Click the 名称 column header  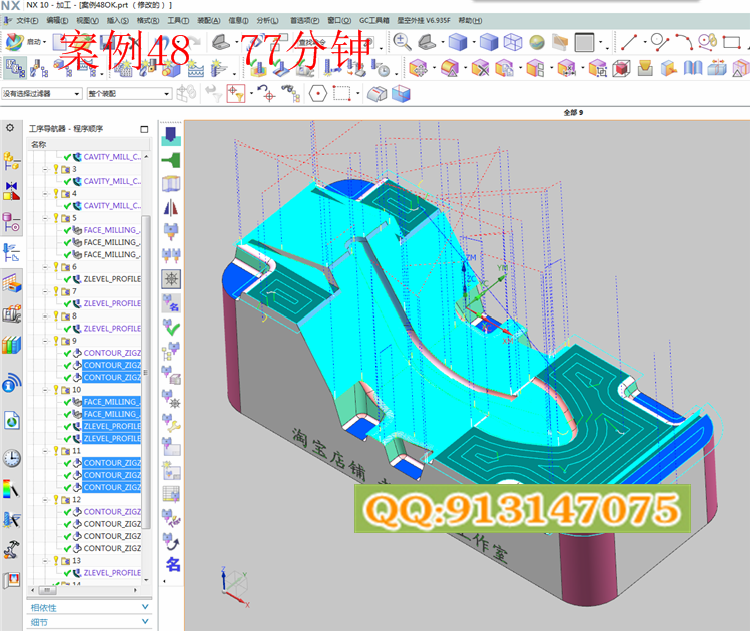click(x=40, y=144)
